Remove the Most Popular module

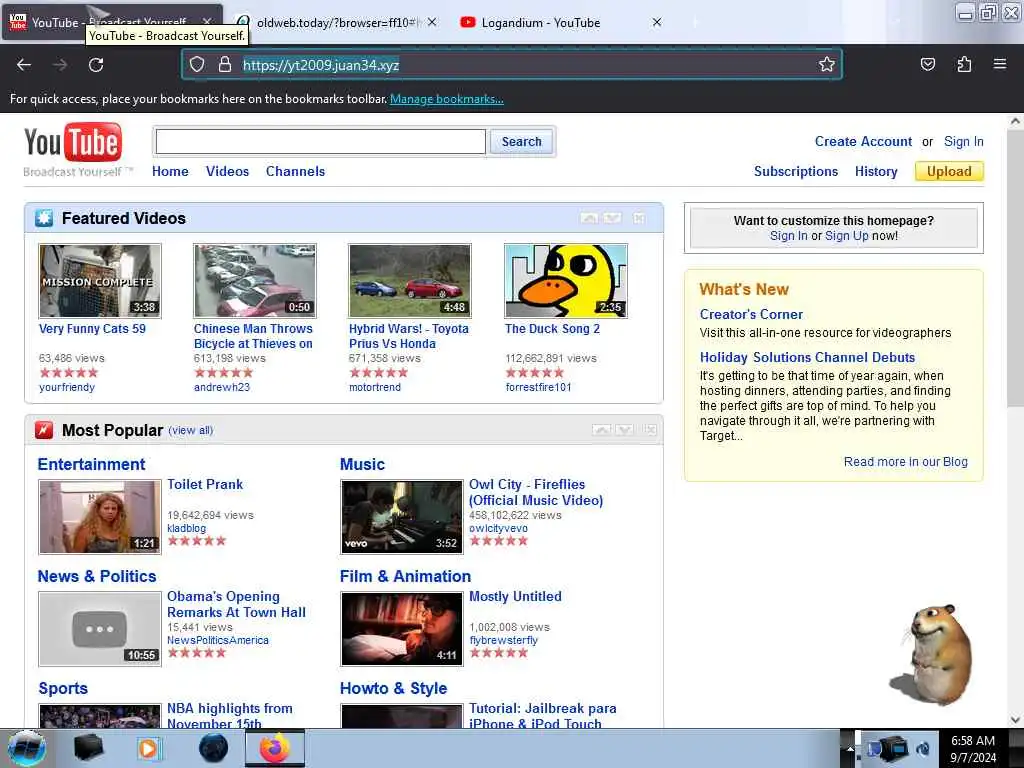coord(650,429)
